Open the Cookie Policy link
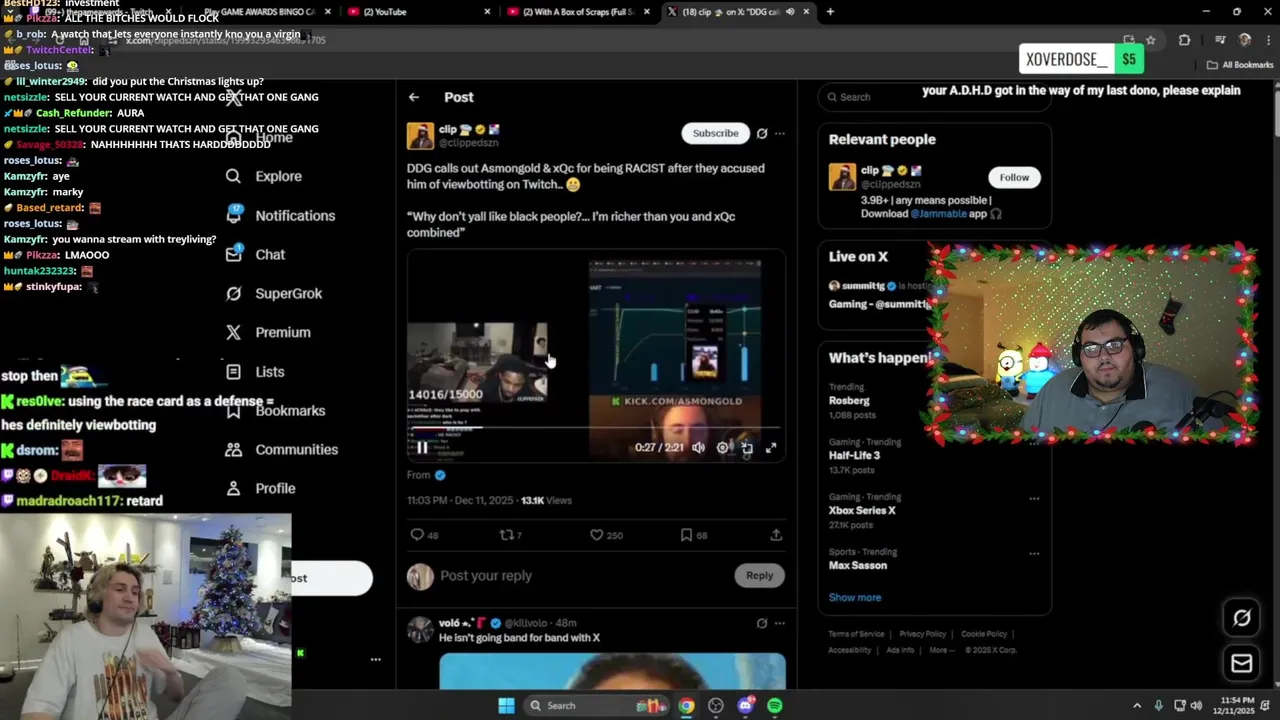Viewport: 1280px width, 720px height. pyautogui.click(x=984, y=634)
